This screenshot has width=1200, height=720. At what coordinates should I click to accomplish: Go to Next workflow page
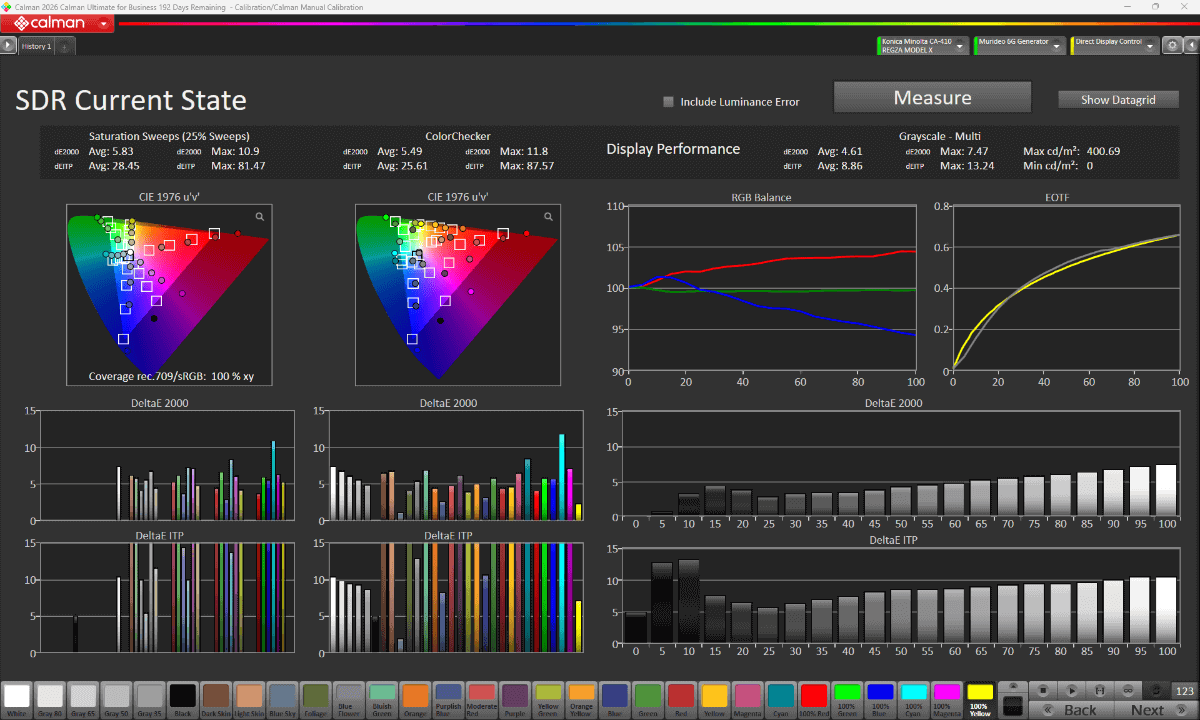1156,709
